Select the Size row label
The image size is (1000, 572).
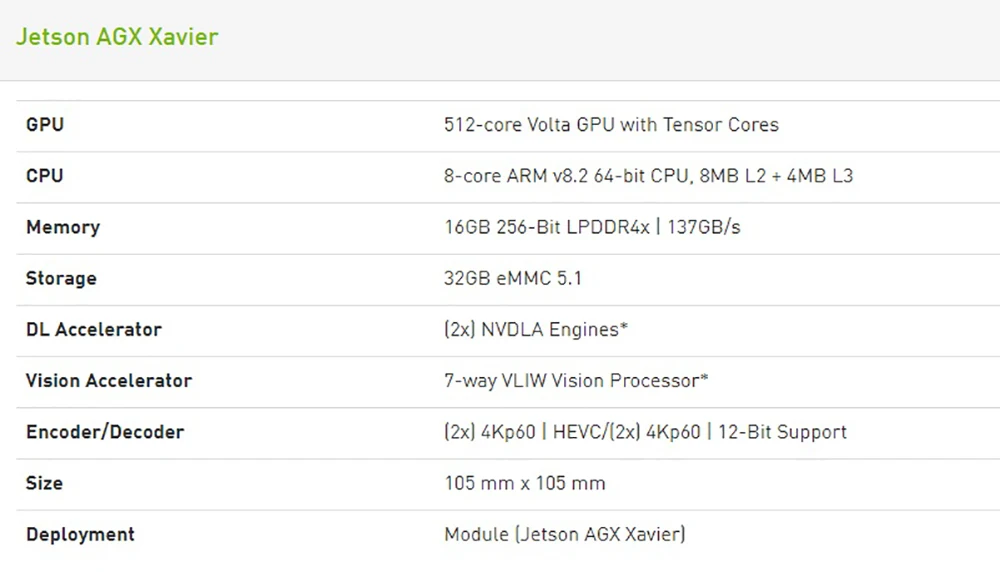click(45, 483)
